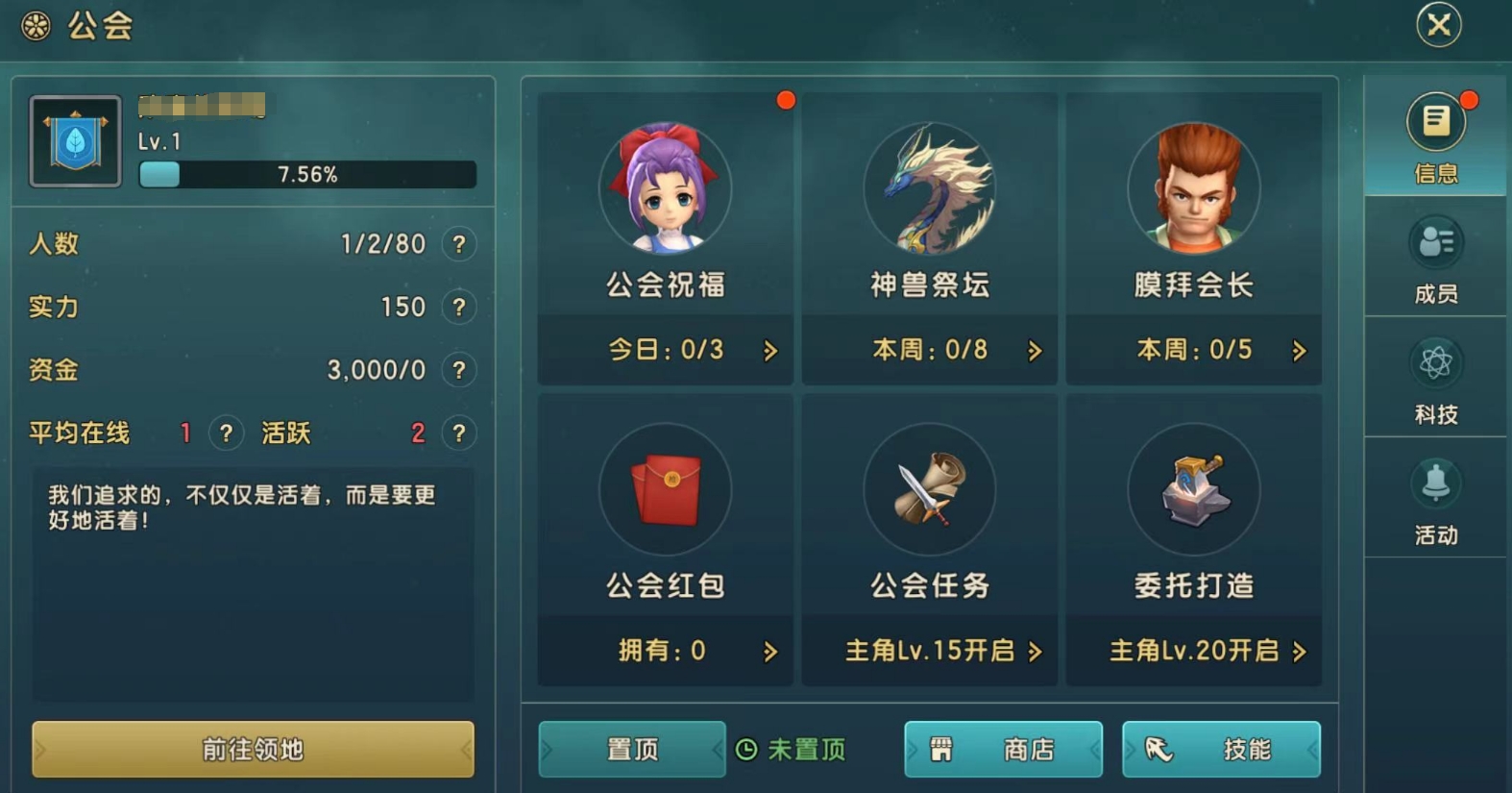The image size is (1512, 793).
Task: Go to territory via 前往领地 button
Action: point(253,749)
